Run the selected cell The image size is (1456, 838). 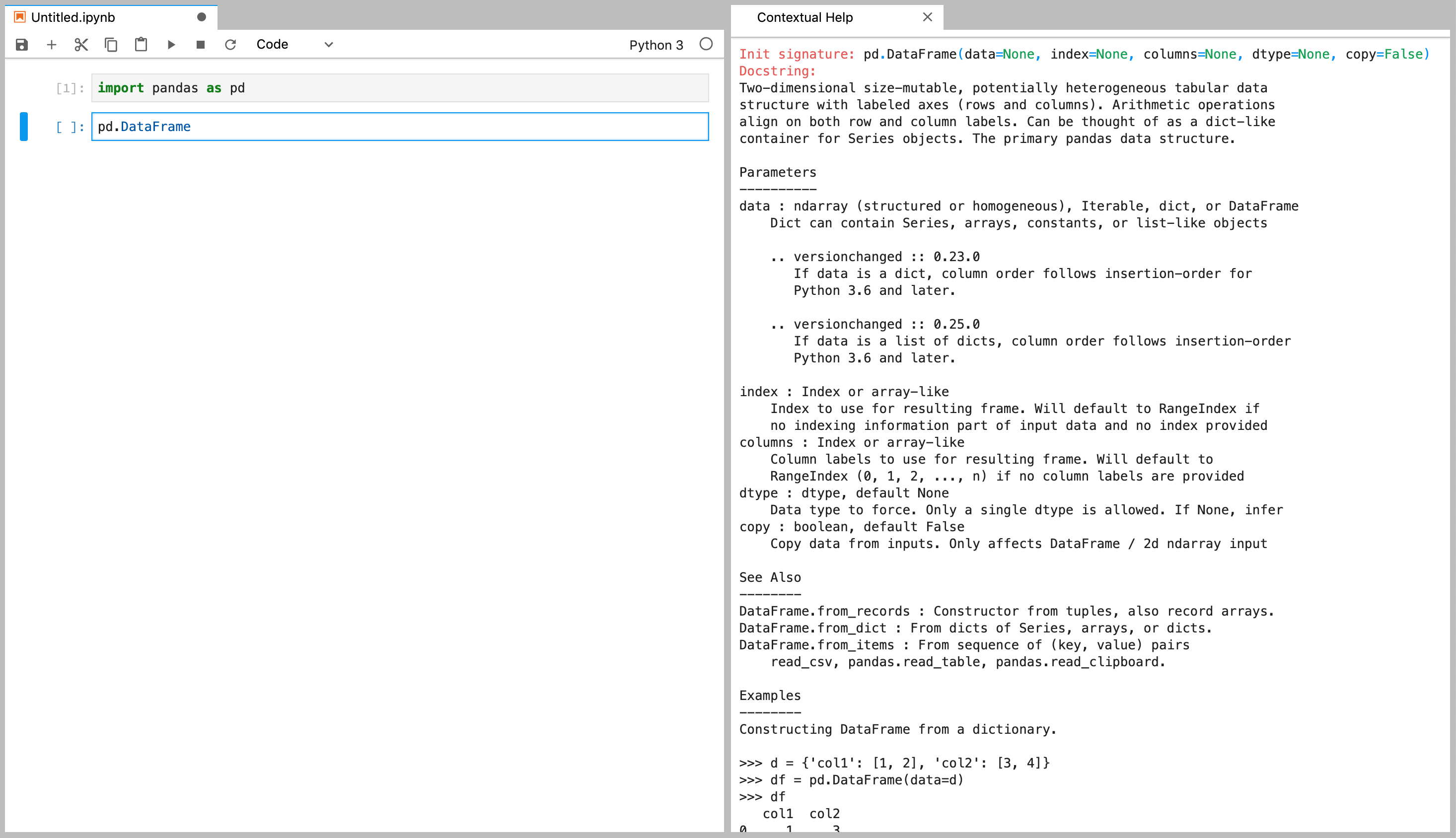(171, 44)
